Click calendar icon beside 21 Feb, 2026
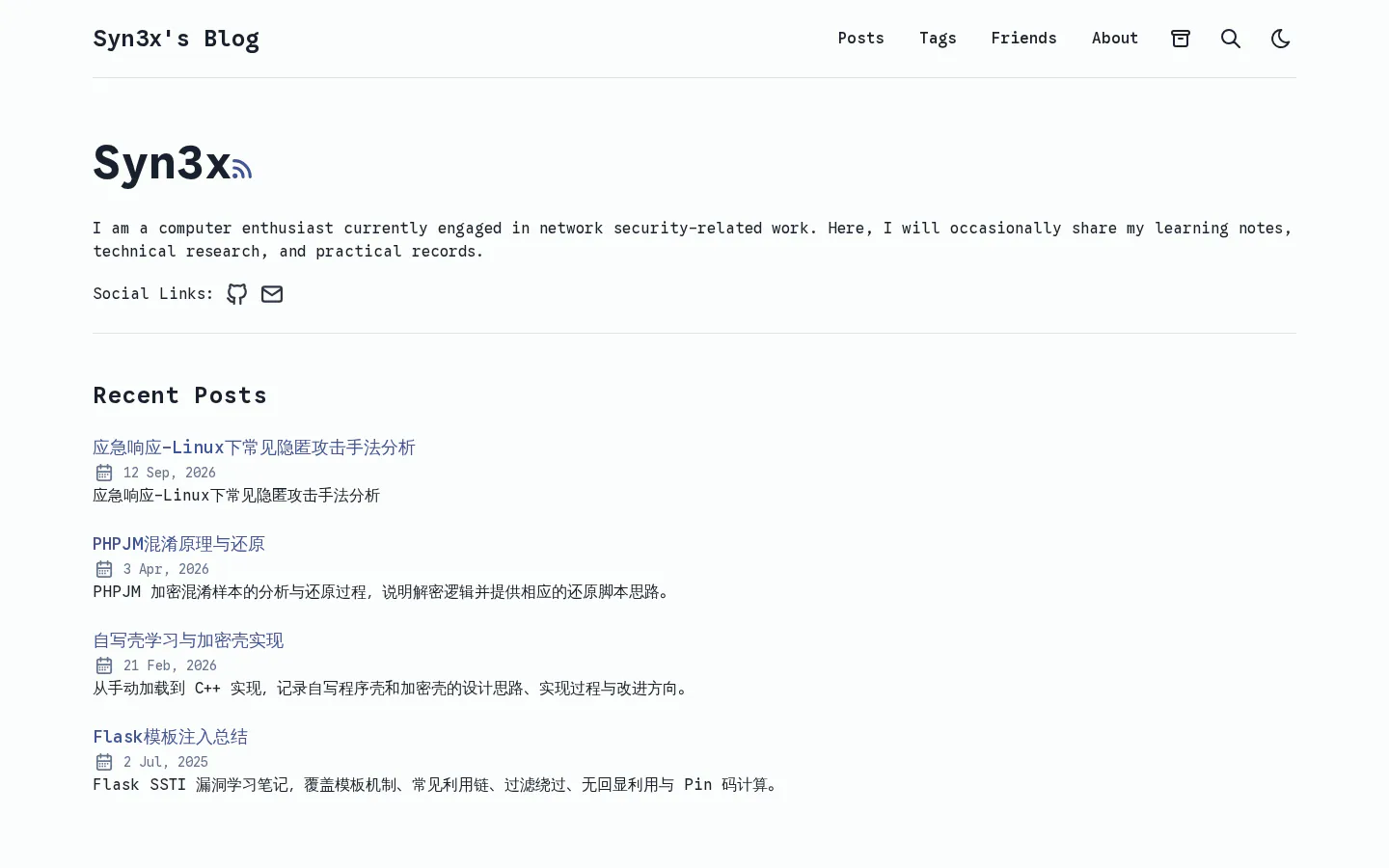The image size is (1389, 868). pos(104,665)
